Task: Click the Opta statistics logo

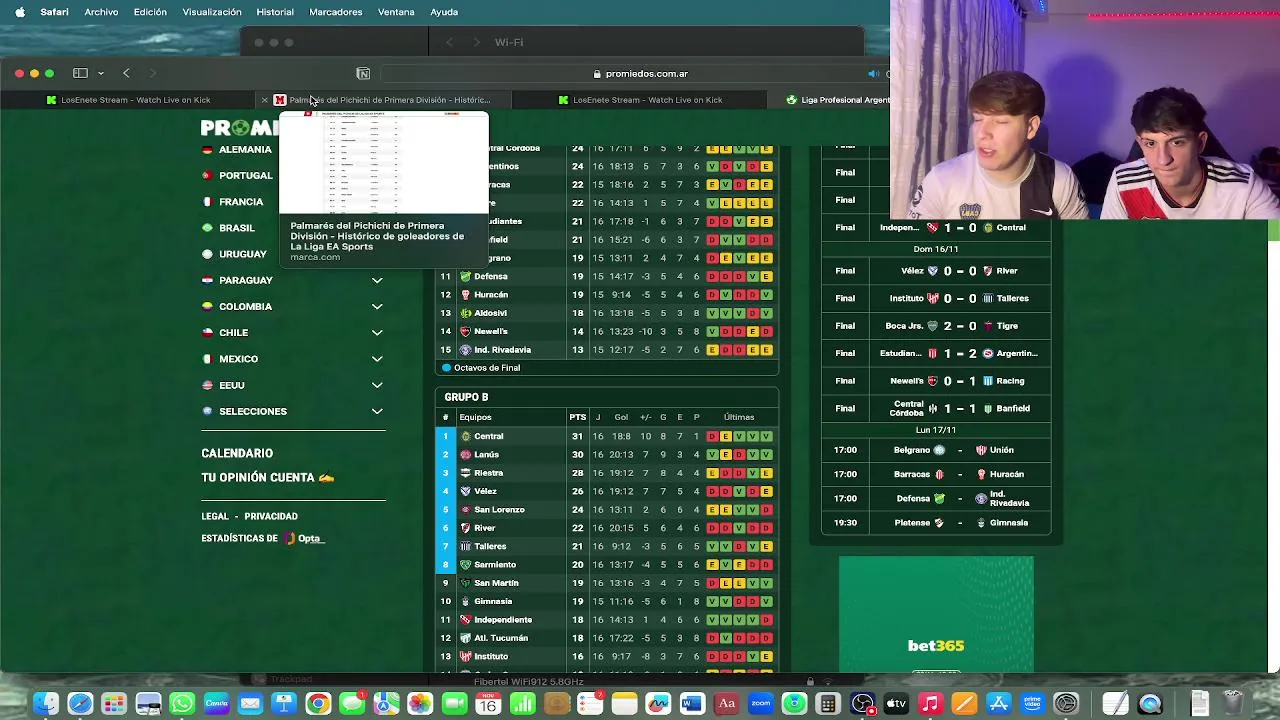Action: pyautogui.click(x=304, y=538)
